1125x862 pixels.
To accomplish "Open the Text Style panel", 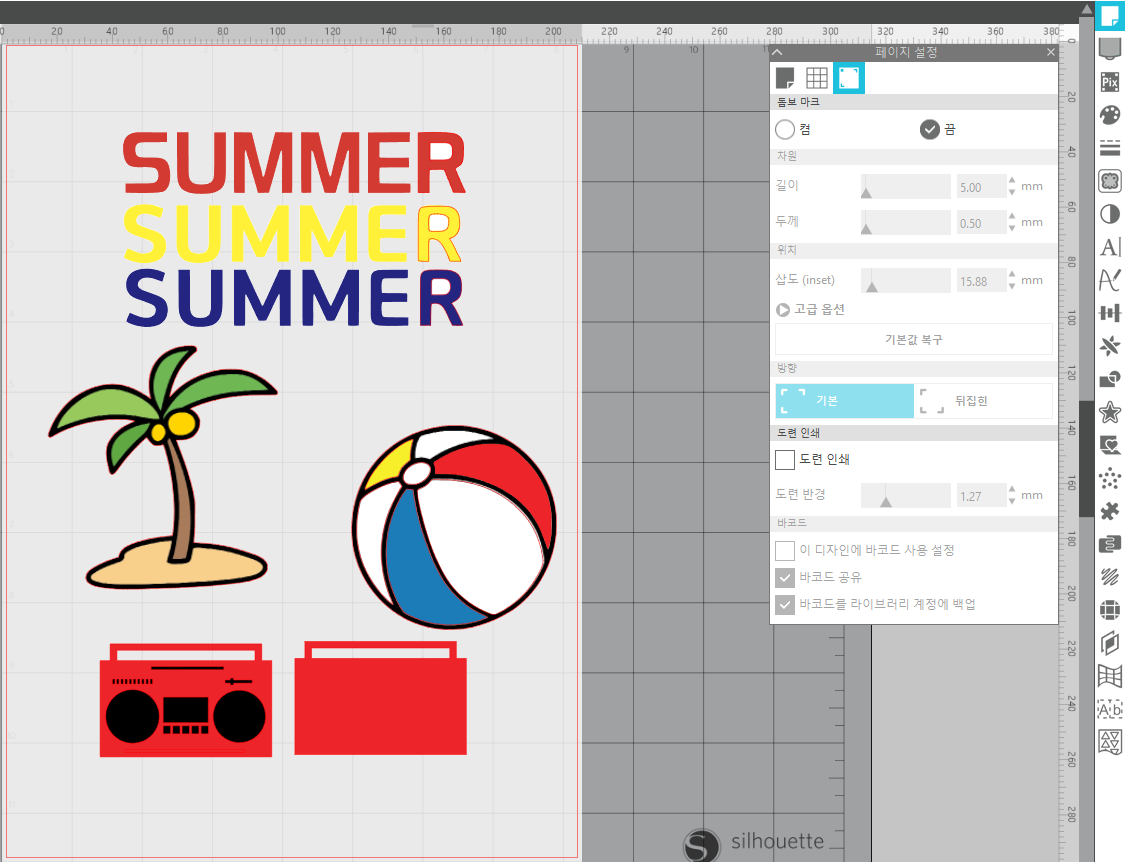I will [x=1109, y=247].
